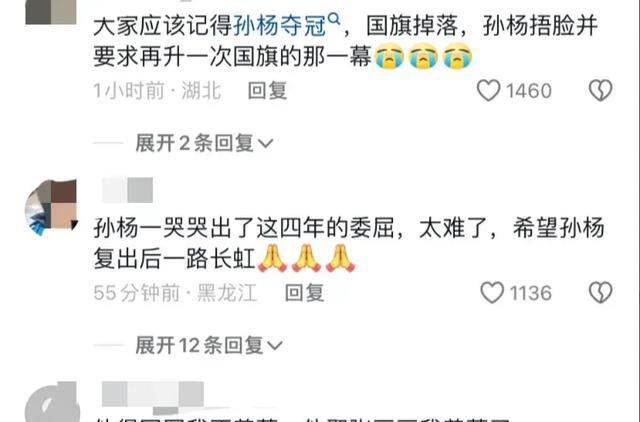Viewport: 640px width, 422px height.
Task: Open the second commenter's blurred username
Action: (127, 190)
